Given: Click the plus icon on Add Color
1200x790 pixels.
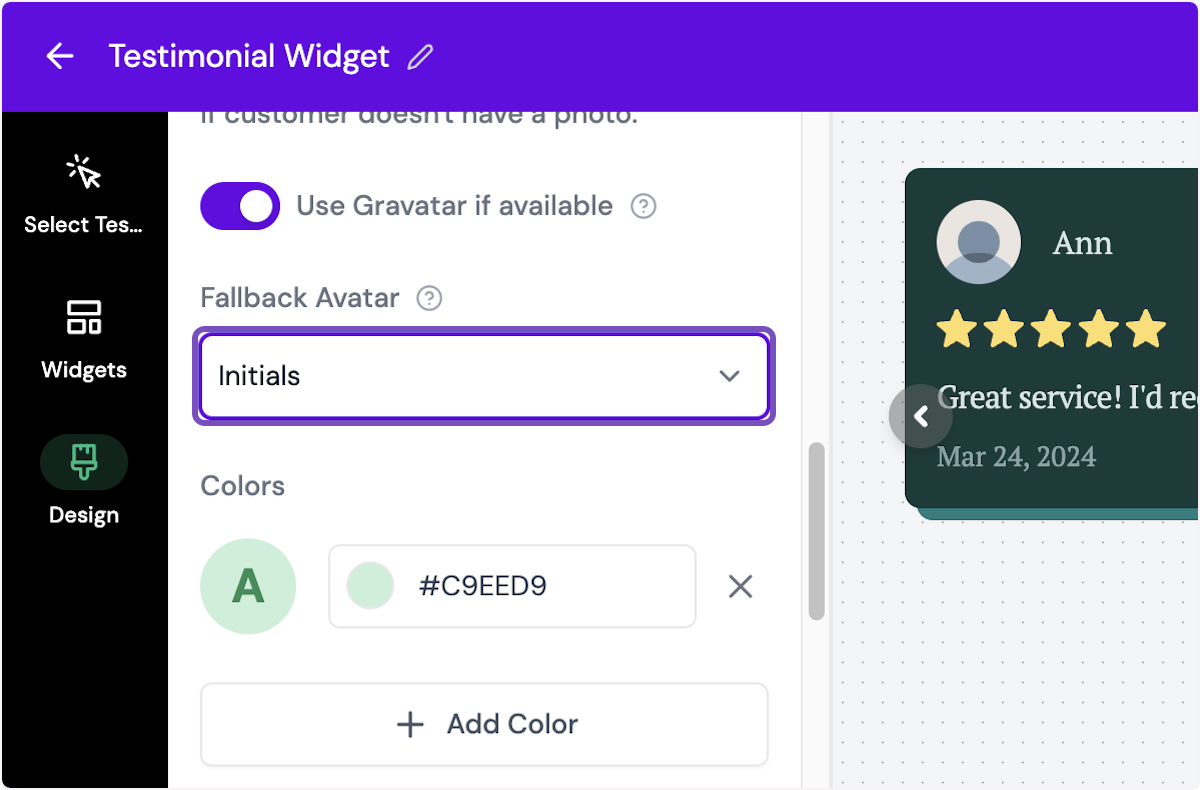Looking at the screenshot, I should click(x=410, y=724).
